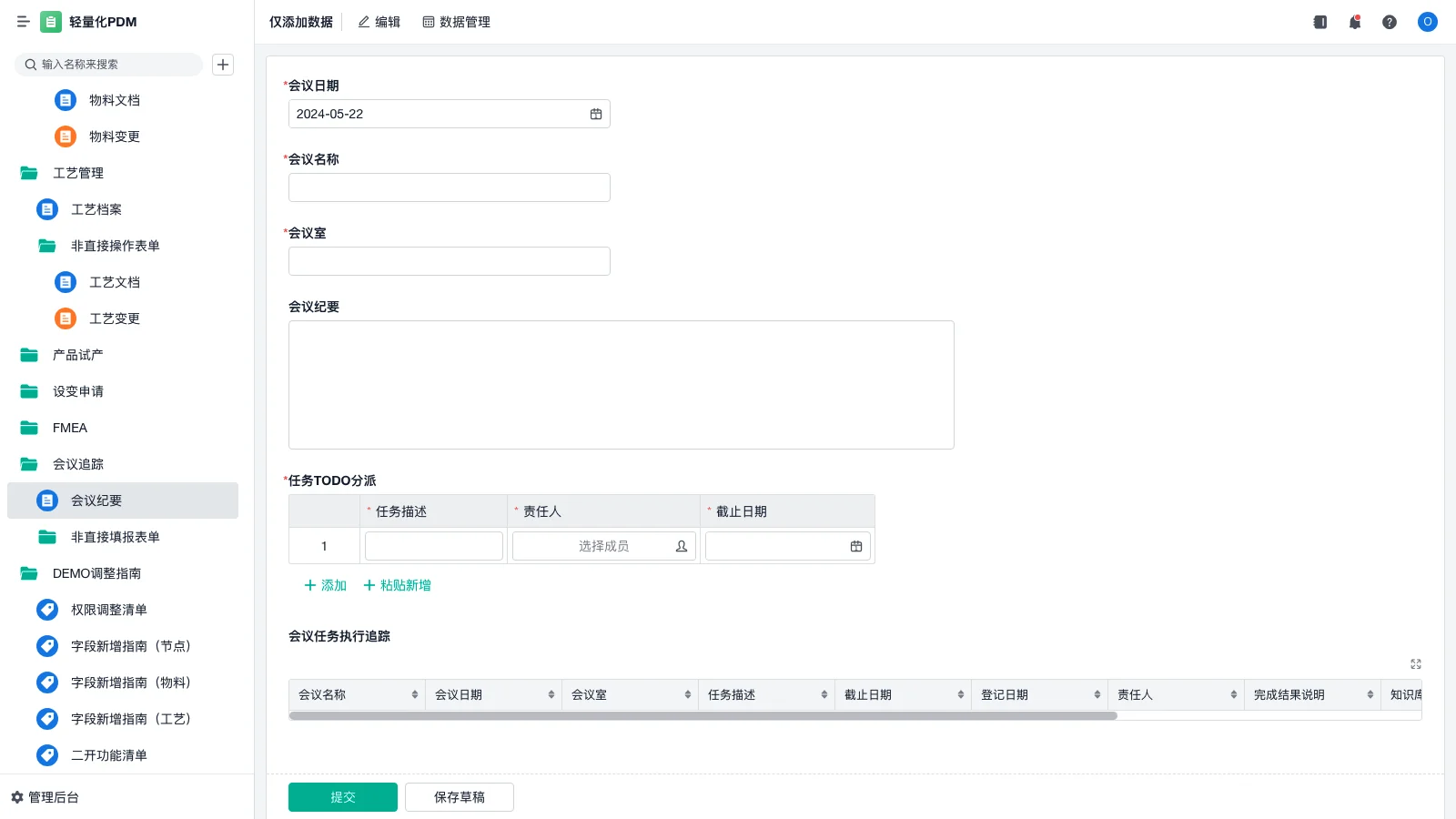
Task: Open the 编辑 tab
Action: [x=379, y=22]
